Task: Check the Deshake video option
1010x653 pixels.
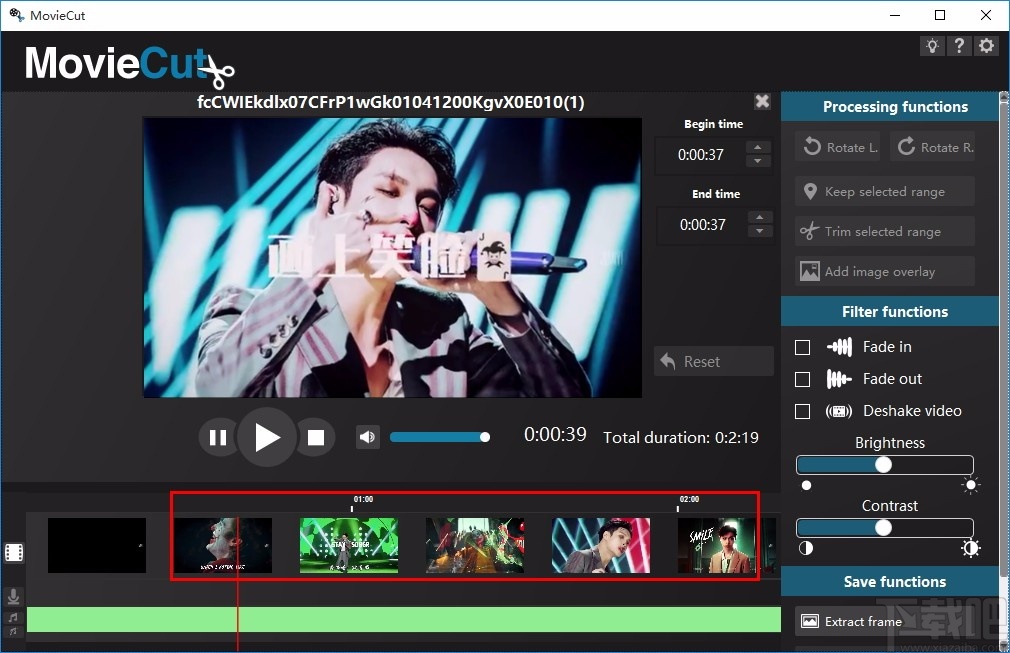Action: coord(803,411)
